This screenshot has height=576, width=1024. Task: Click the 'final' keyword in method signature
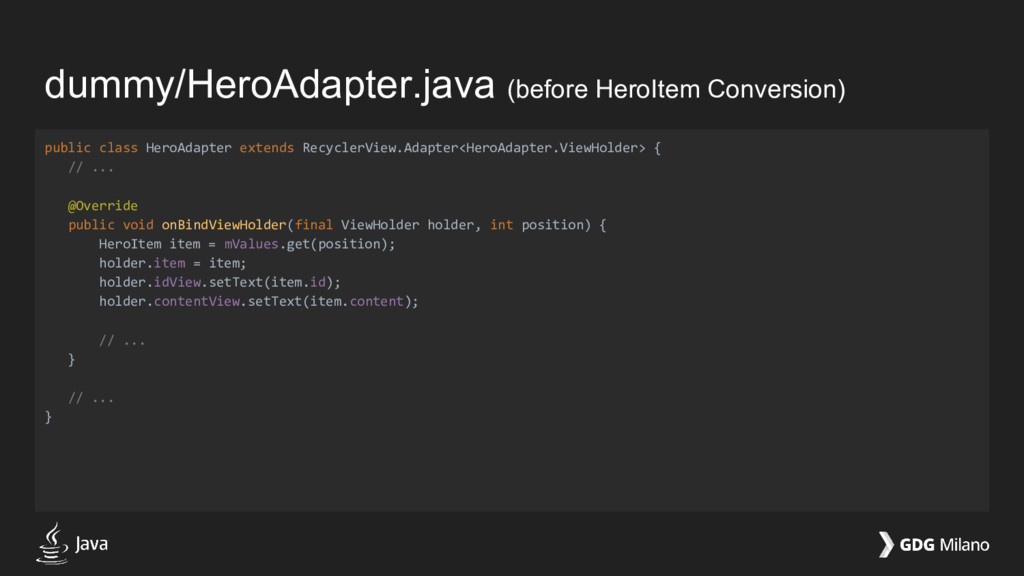[313, 225]
